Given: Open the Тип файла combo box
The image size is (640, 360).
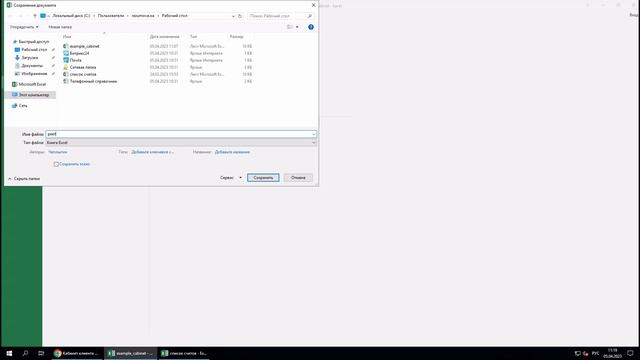Looking at the screenshot, I should click(x=181, y=142).
